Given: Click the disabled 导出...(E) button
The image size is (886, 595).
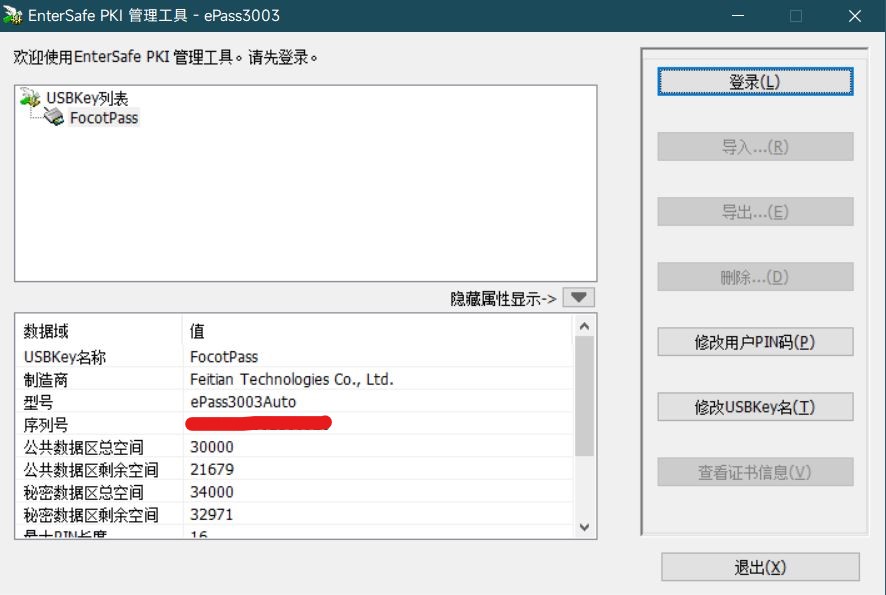Looking at the screenshot, I should tap(755, 212).
